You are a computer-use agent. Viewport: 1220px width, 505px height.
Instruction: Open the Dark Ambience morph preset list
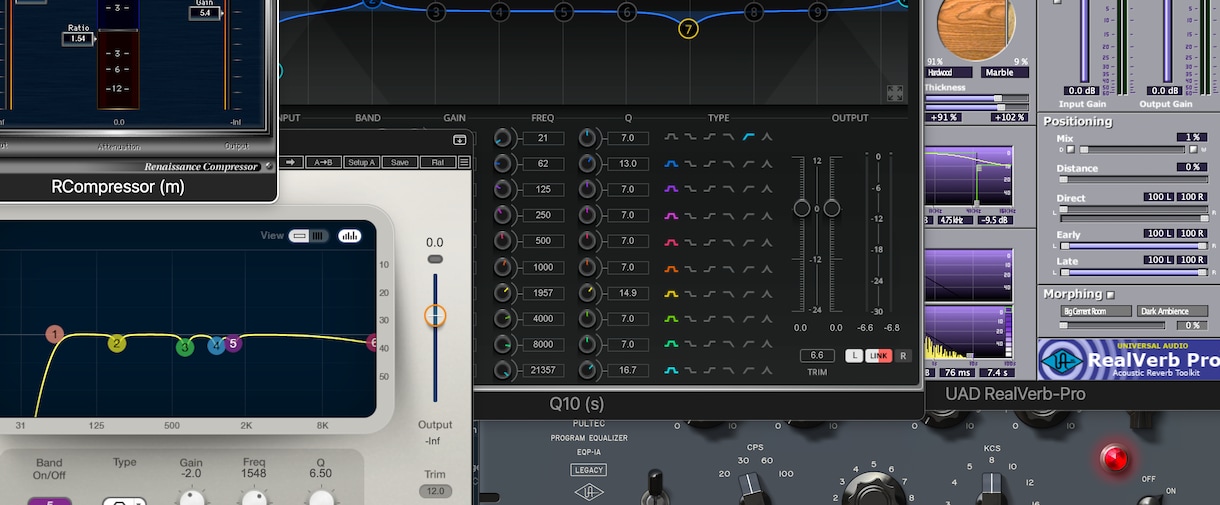click(1172, 312)
